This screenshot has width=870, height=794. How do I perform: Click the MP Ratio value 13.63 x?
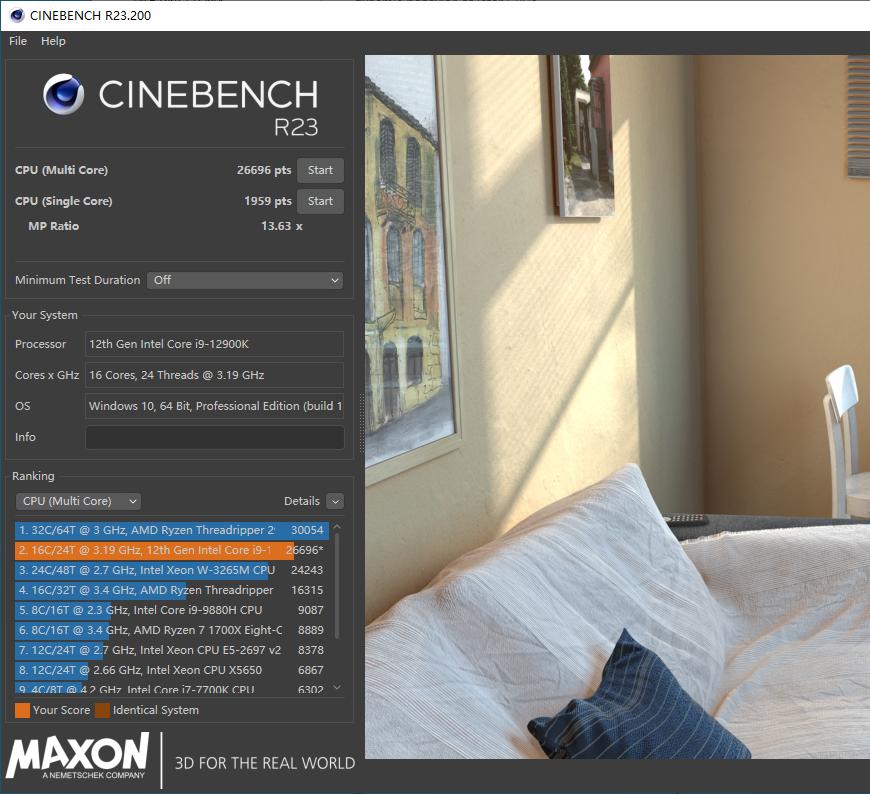(x=282, y=226)
